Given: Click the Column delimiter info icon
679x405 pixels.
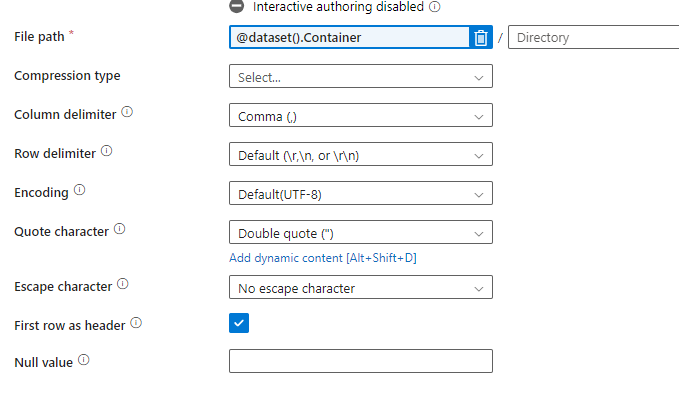Looking at the screenshot, I should (x=127, y=112).
